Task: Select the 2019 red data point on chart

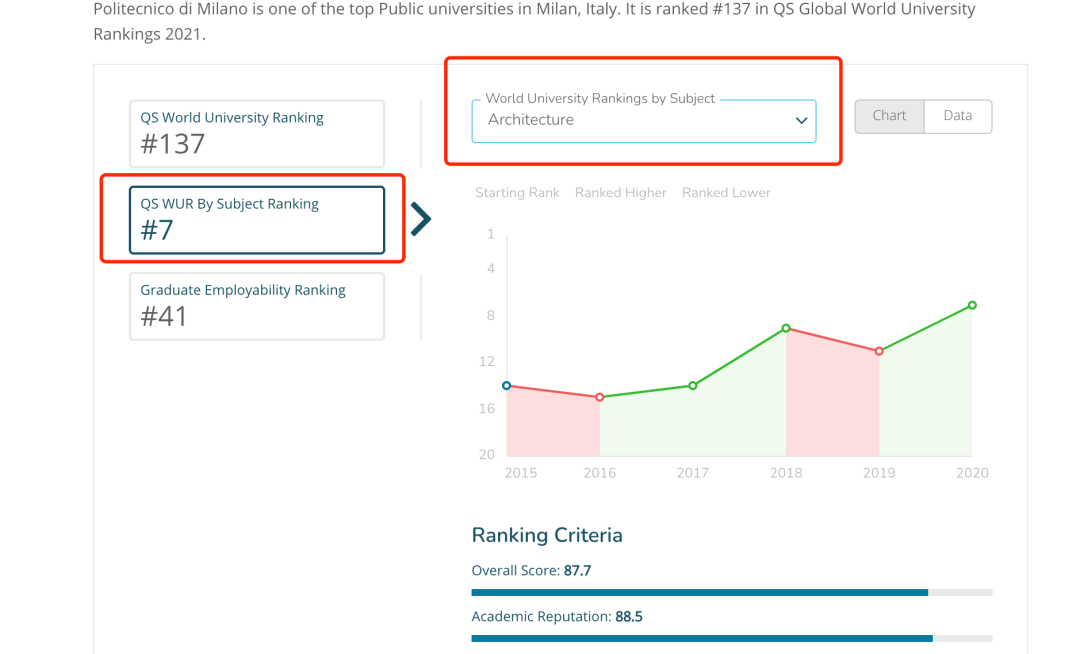Action: [879, 351]
